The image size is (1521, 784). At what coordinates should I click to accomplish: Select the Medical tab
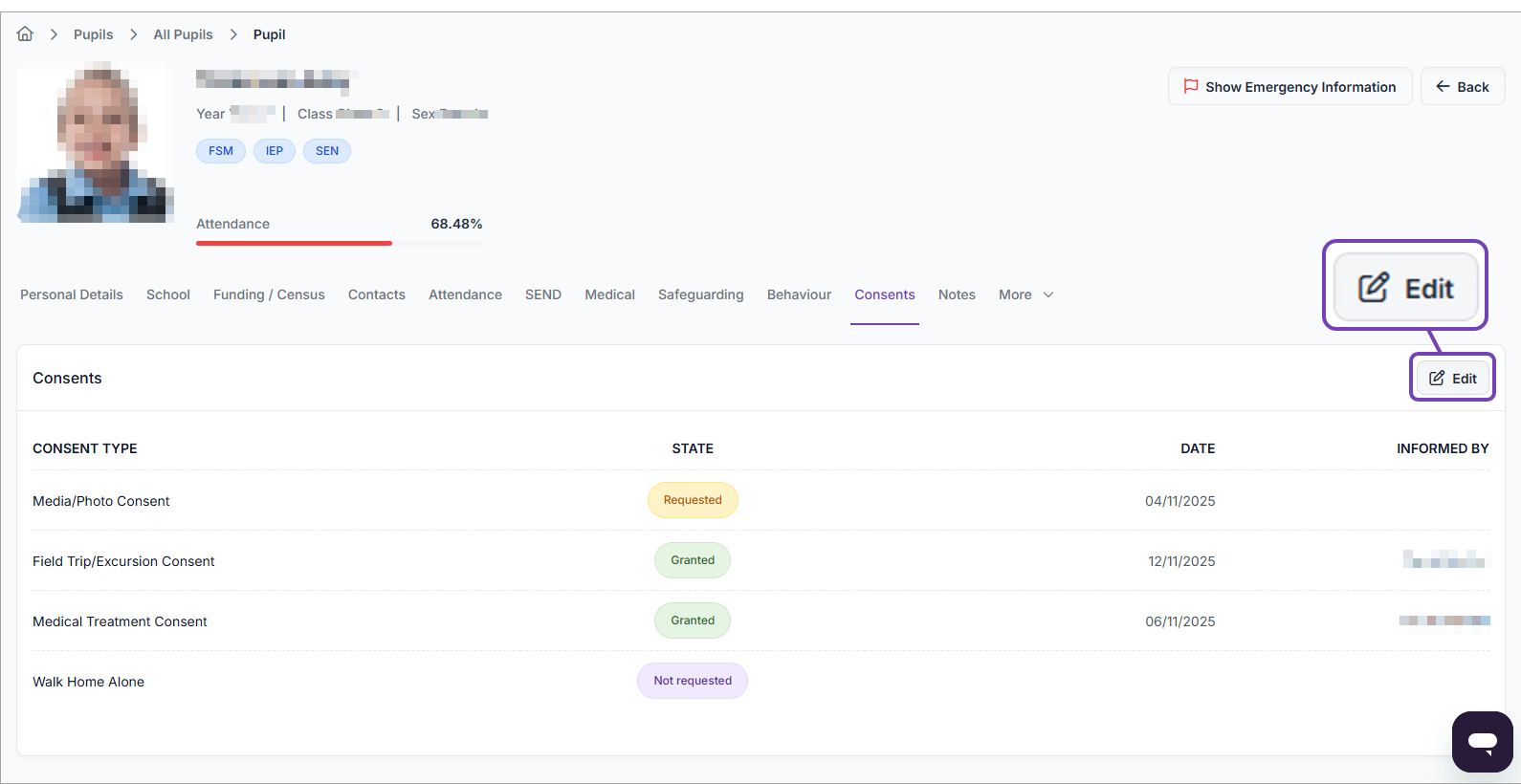click(x=609, y=295)
